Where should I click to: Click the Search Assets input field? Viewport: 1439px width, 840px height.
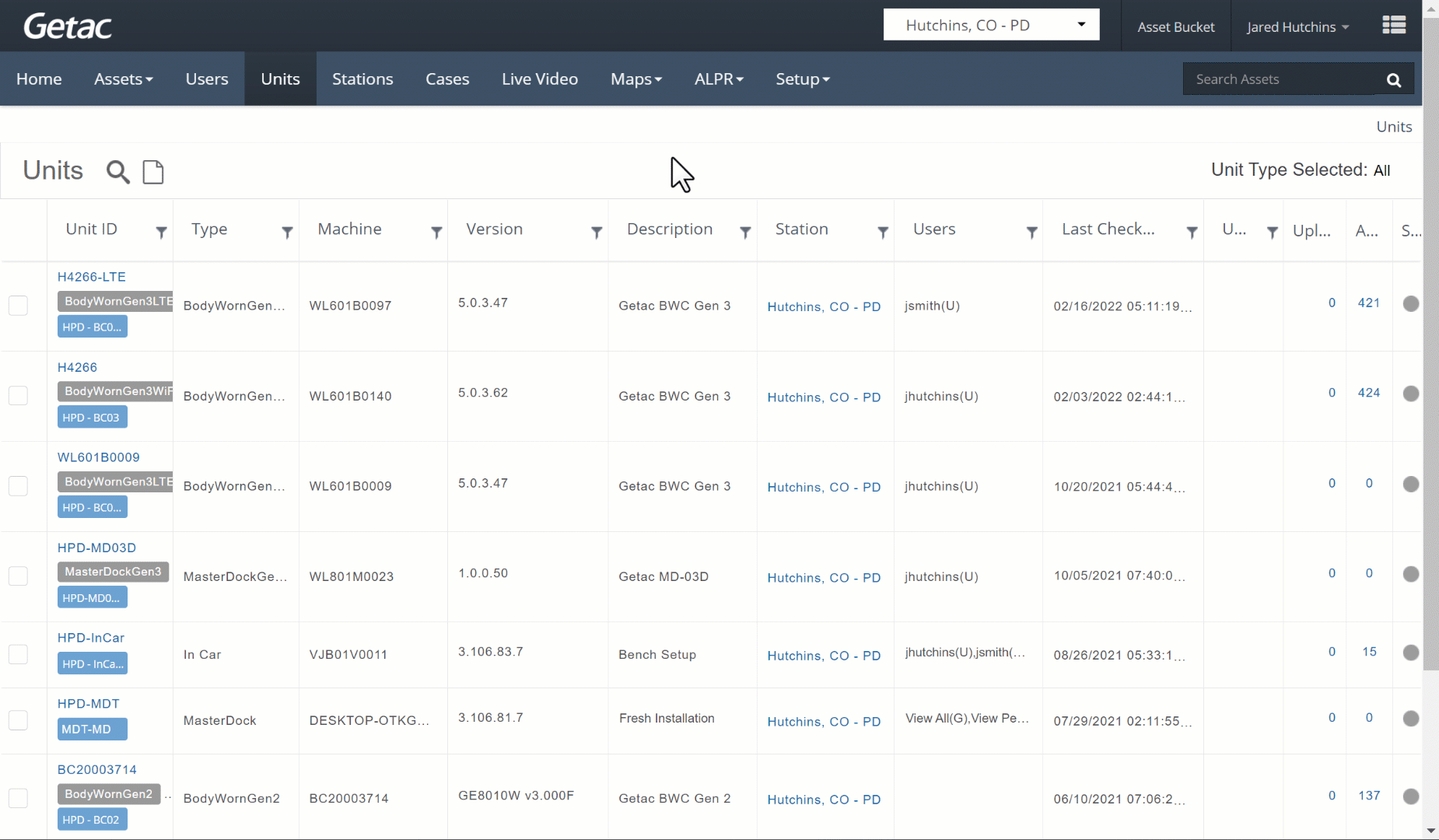tap(1280, 79)
